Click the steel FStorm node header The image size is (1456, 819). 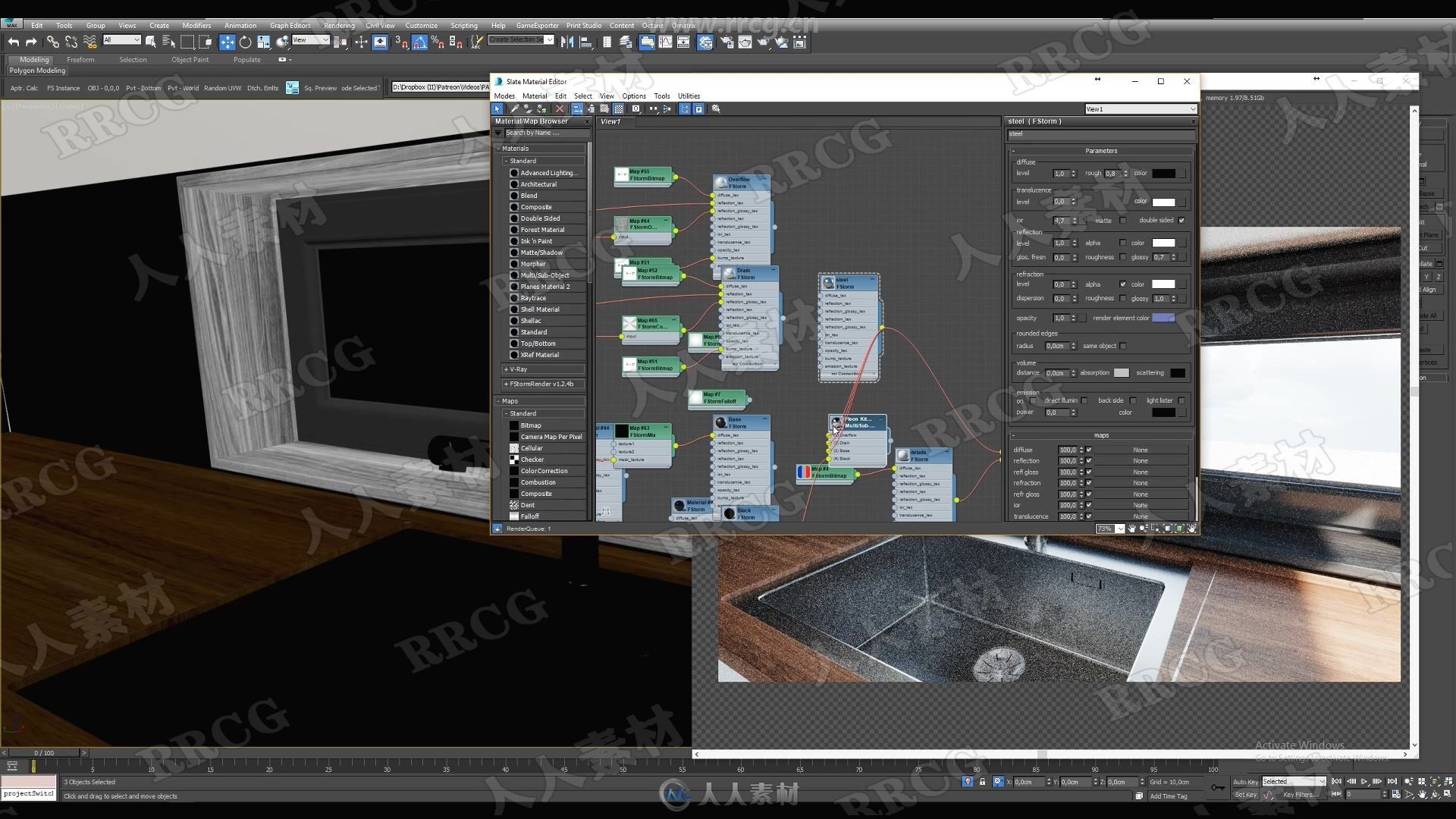click(x=849, y=283)
